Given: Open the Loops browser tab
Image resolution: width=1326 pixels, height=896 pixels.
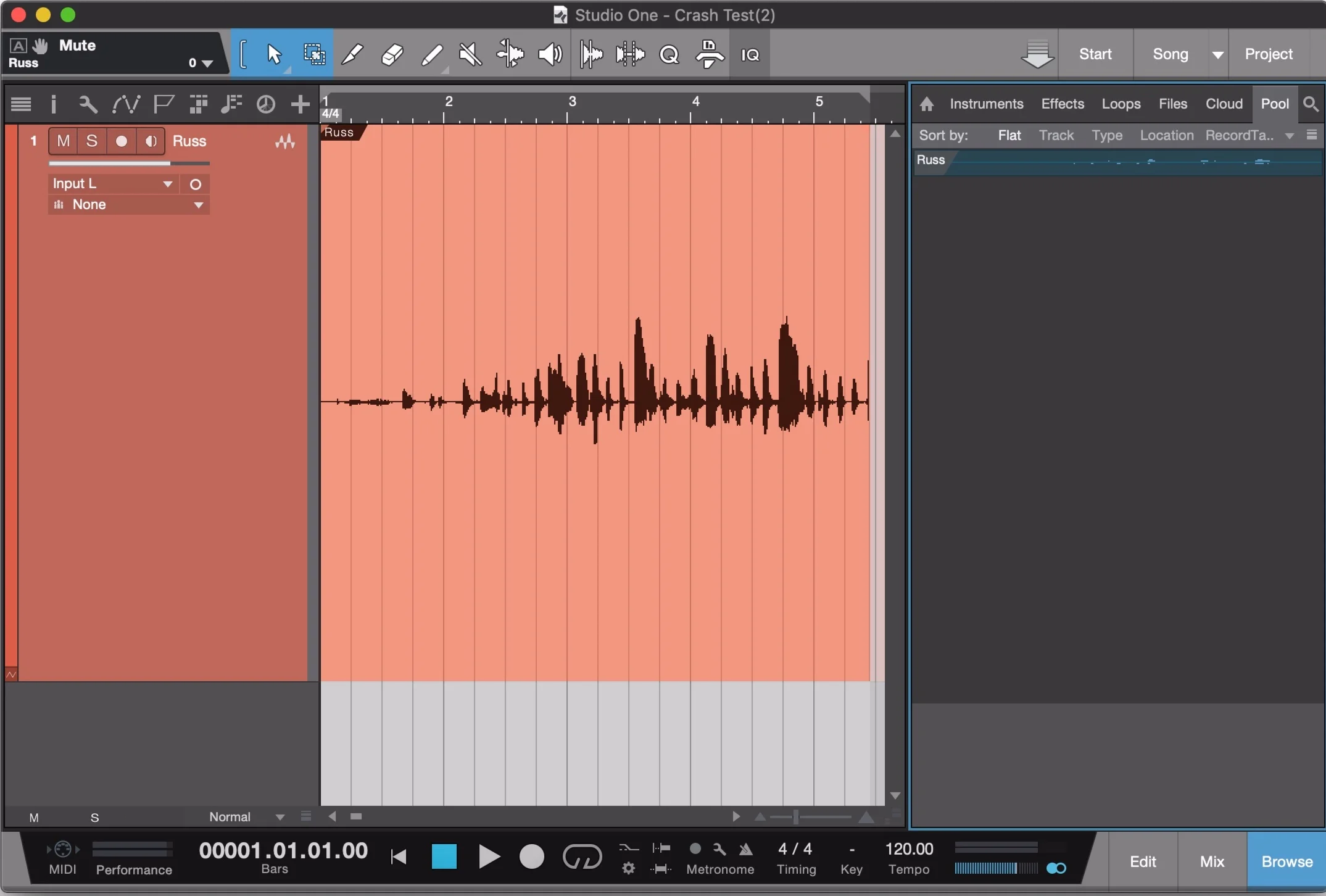Looking at the screenshot, I should [x=1121, y=104].
